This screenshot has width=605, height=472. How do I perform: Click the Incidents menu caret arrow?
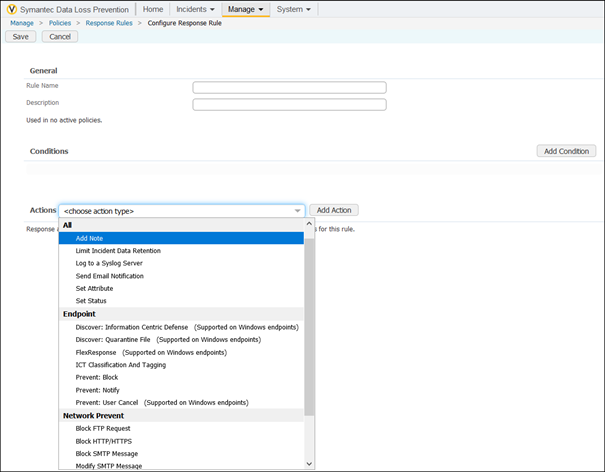tap(212, 10)
